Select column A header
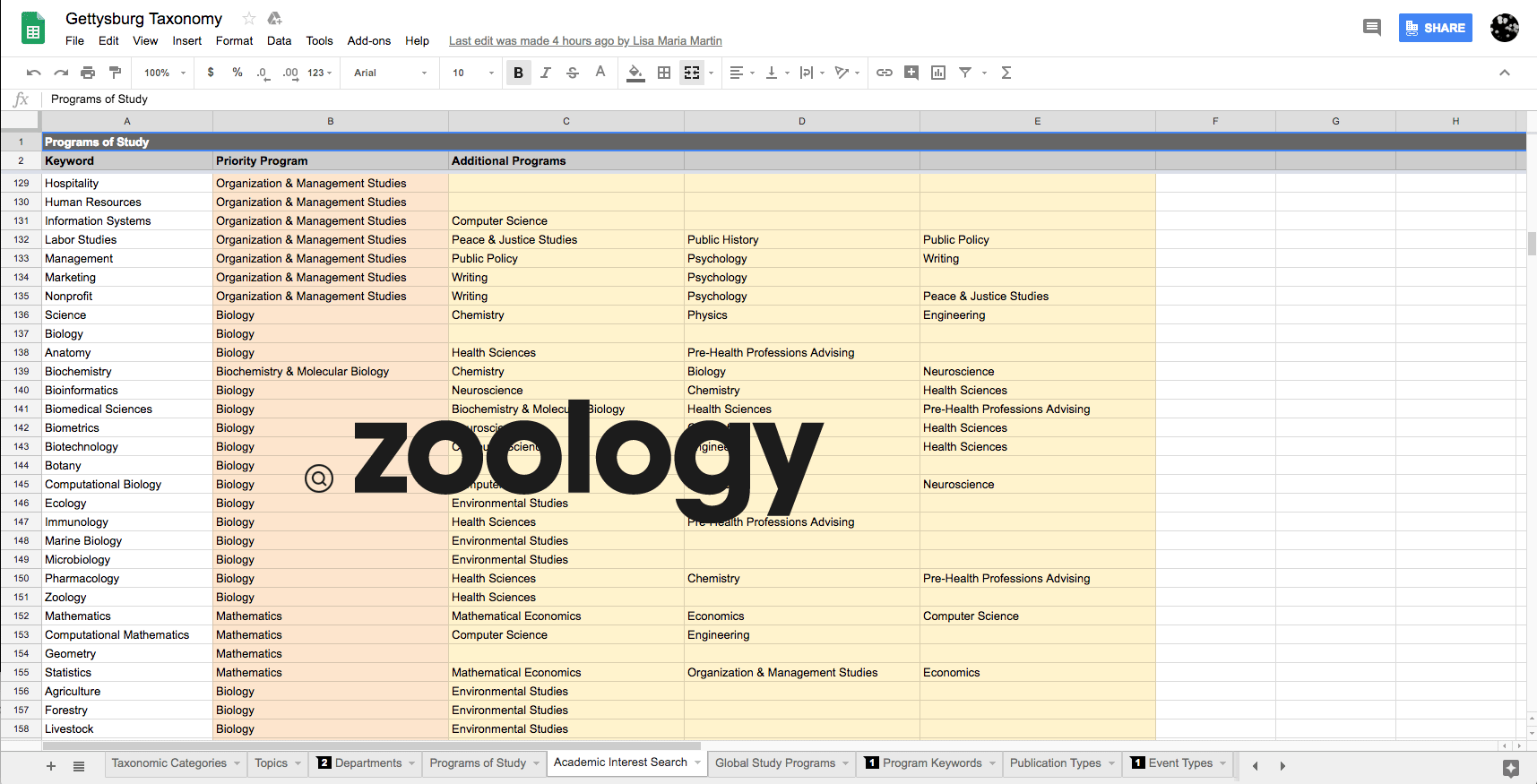The height and width of the screenshot is (784, 1537). (x=127, y=121)
